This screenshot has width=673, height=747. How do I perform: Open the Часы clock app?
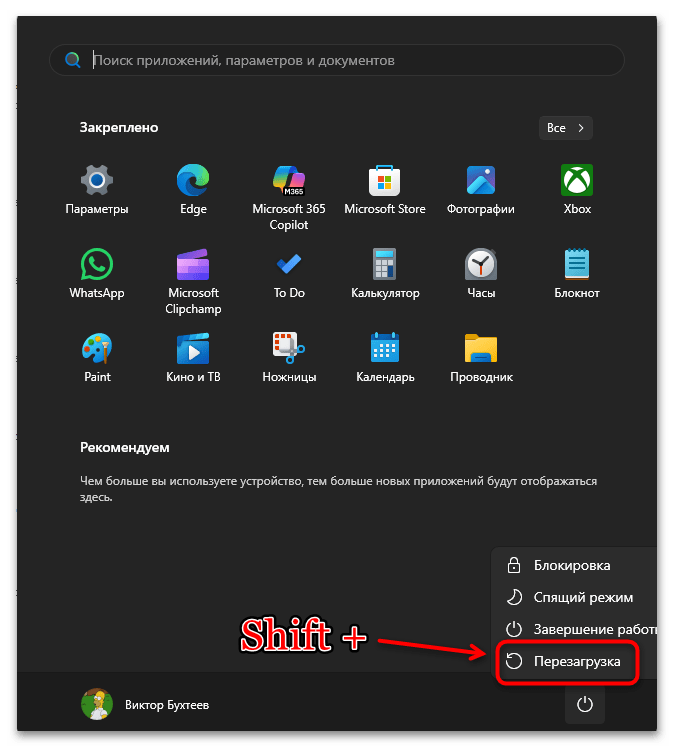(481, 273)
